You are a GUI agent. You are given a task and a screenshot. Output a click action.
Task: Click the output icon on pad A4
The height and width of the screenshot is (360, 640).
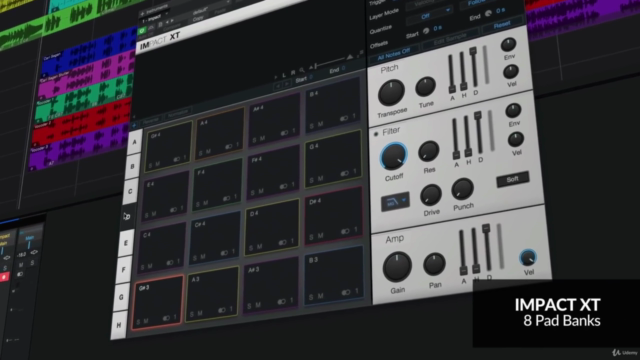click(229, 146)
